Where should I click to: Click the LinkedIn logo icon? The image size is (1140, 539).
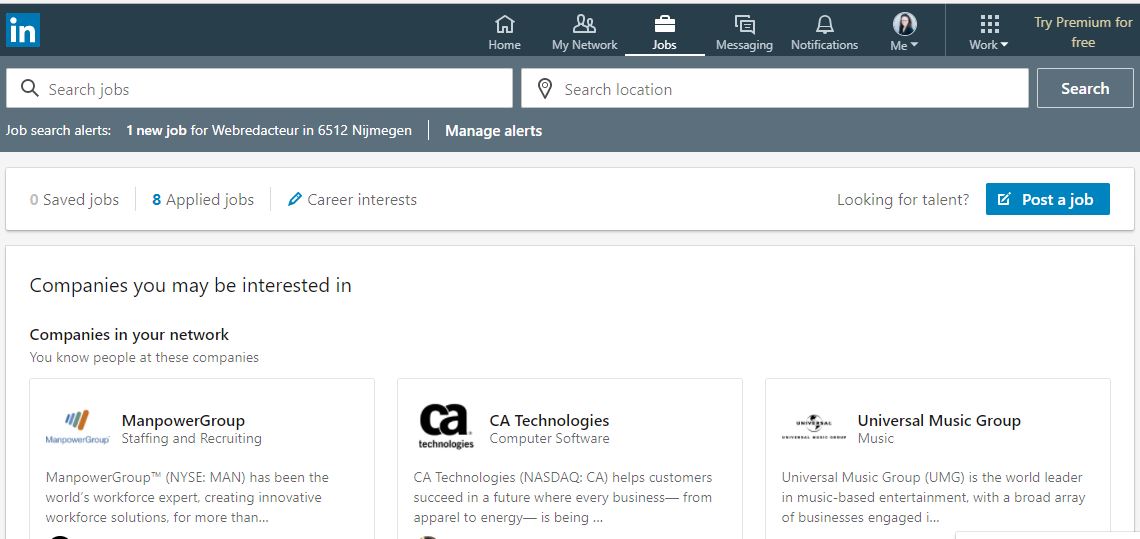pyautogui.click(x=22, y=30)
